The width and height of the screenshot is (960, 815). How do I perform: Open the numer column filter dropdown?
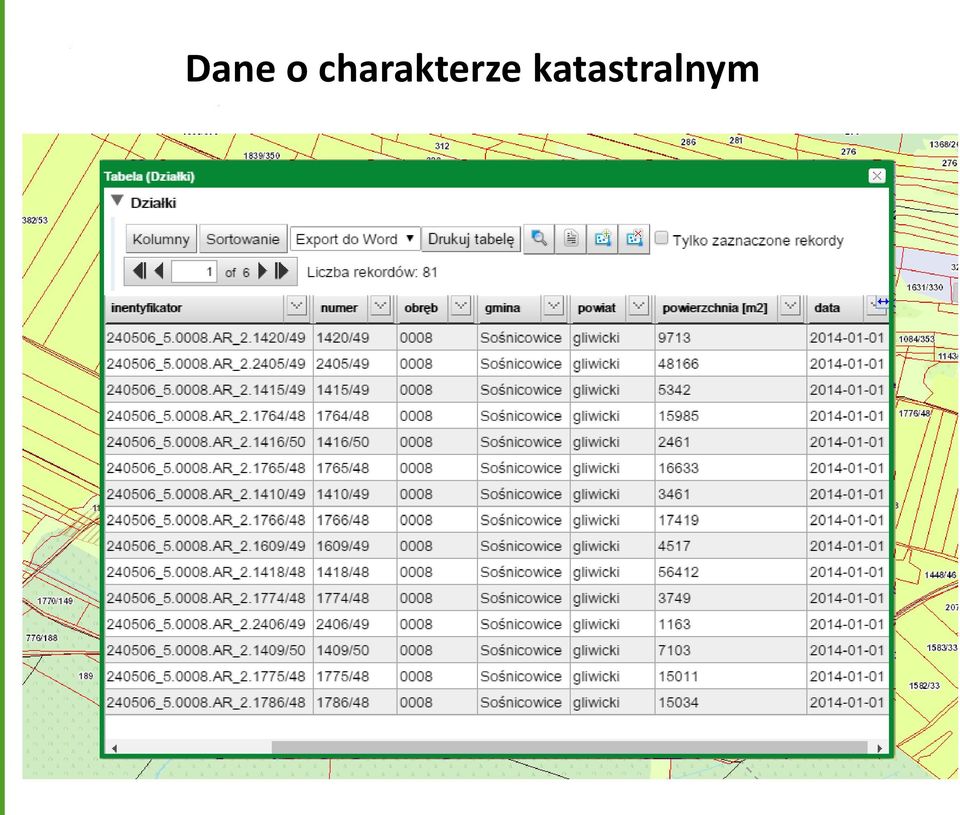[x=380, y=306]
